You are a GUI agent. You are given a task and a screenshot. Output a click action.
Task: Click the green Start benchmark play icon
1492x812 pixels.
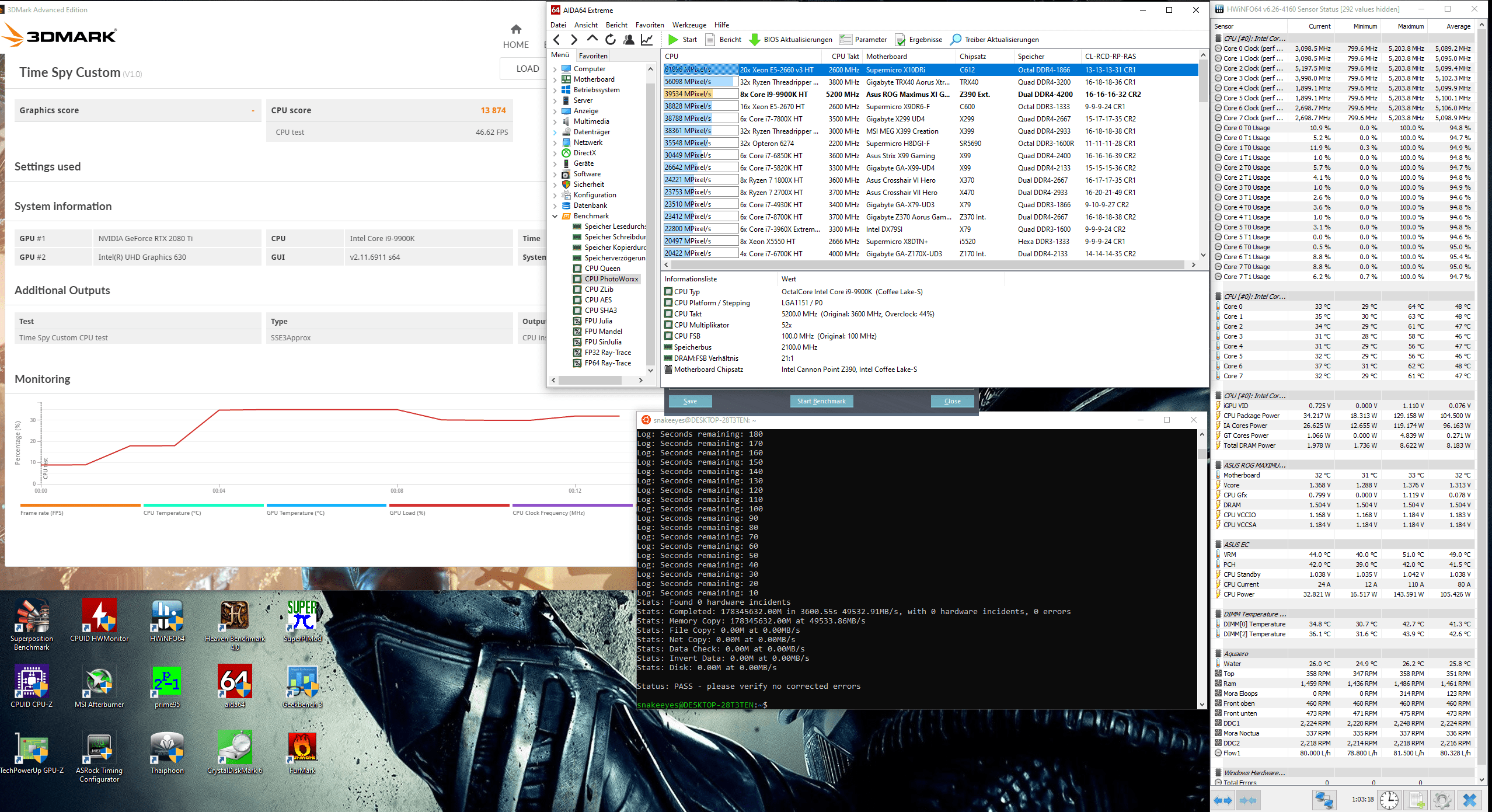[673, 40]
